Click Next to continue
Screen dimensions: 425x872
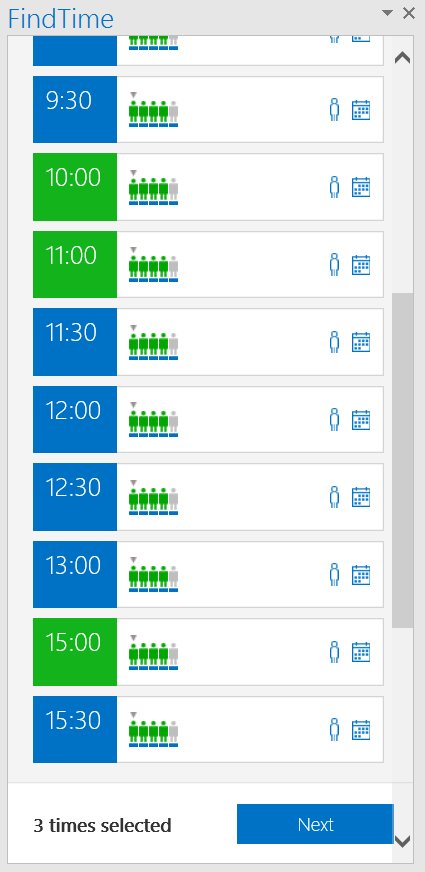315,824
